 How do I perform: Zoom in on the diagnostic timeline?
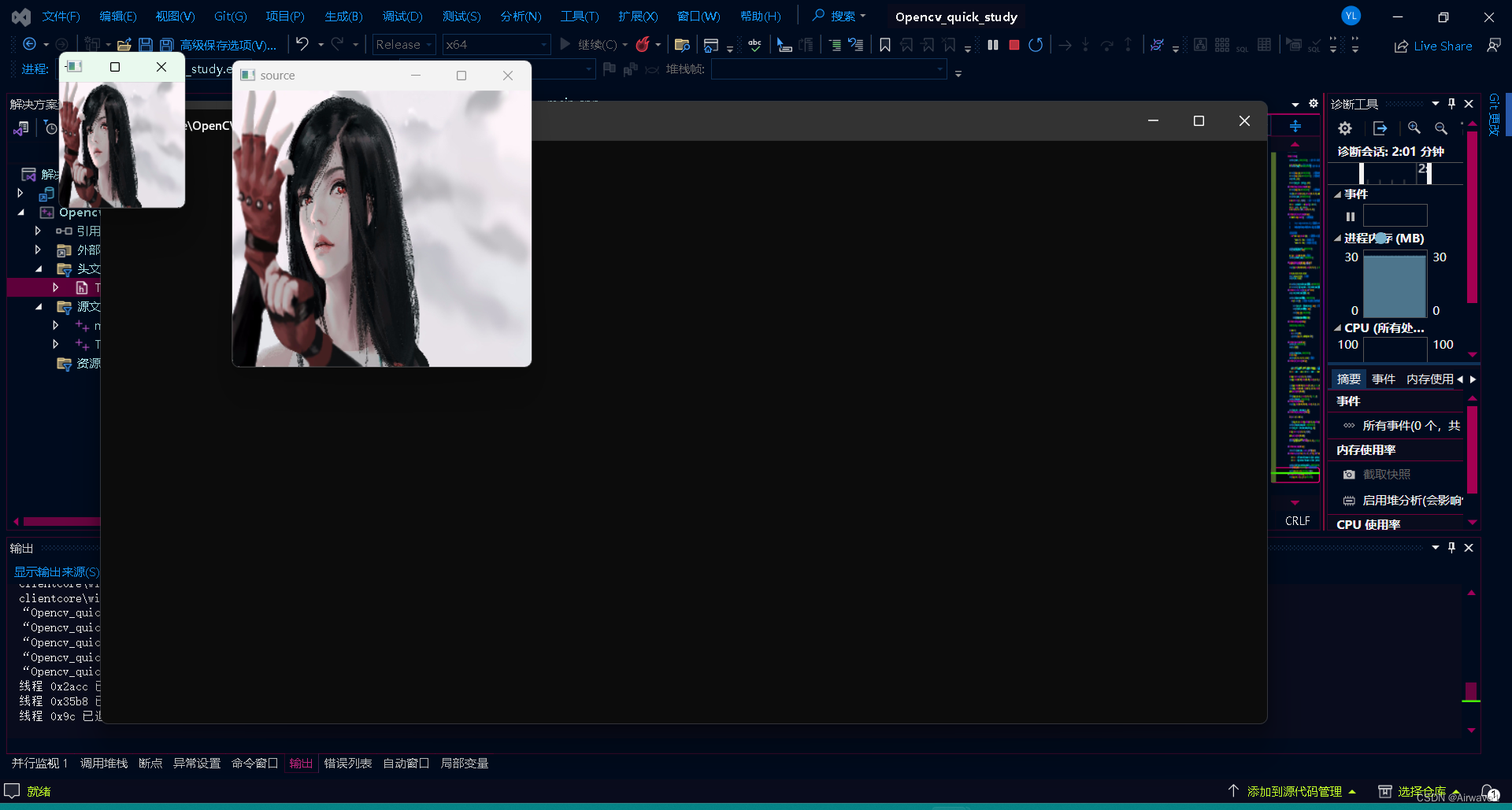click(x=1414, y=128)
